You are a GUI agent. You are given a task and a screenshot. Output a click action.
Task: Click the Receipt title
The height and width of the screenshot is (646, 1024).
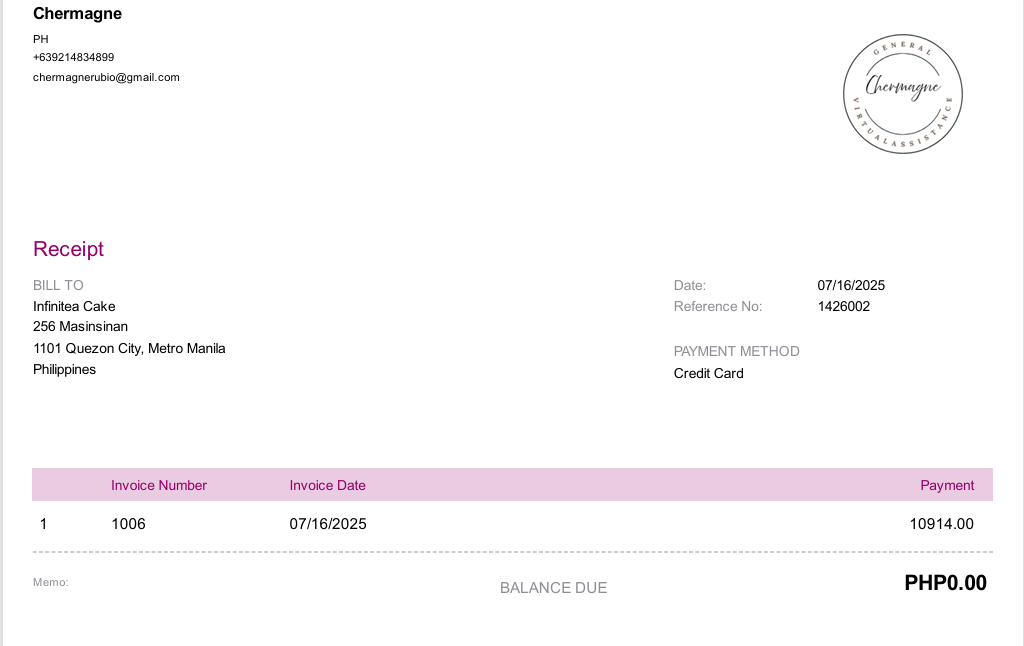pos(68,249)
